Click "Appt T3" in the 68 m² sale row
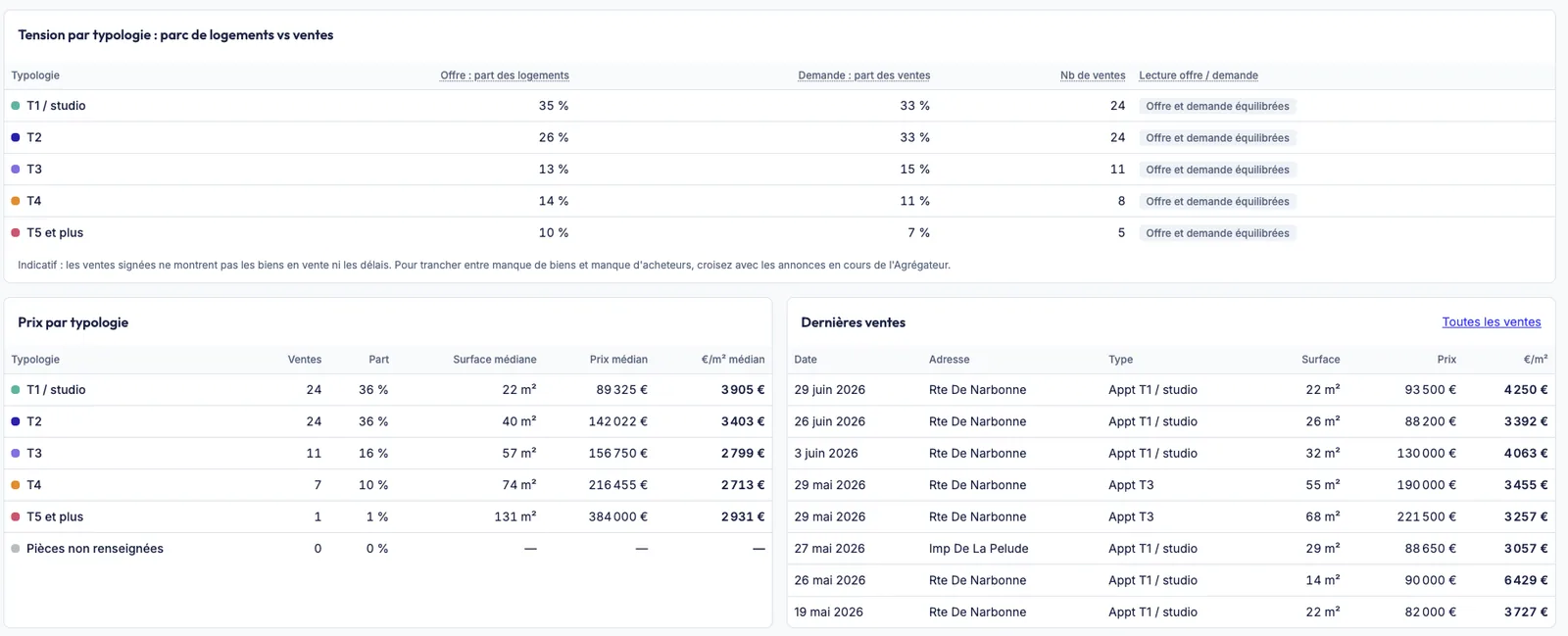This screenshot has height=636, width=1568. (x=1131, y=516)
